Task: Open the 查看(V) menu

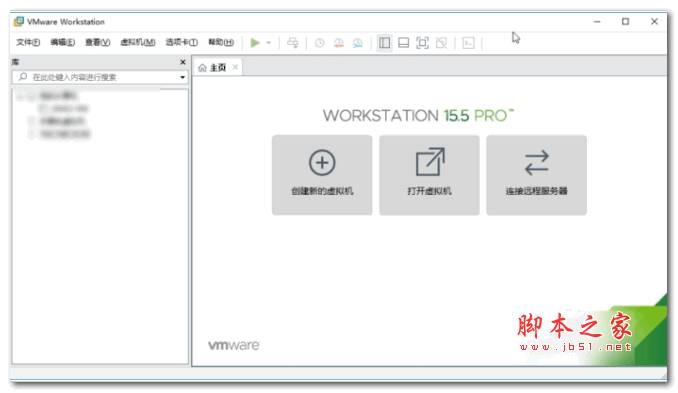Action: pos(97,42)
